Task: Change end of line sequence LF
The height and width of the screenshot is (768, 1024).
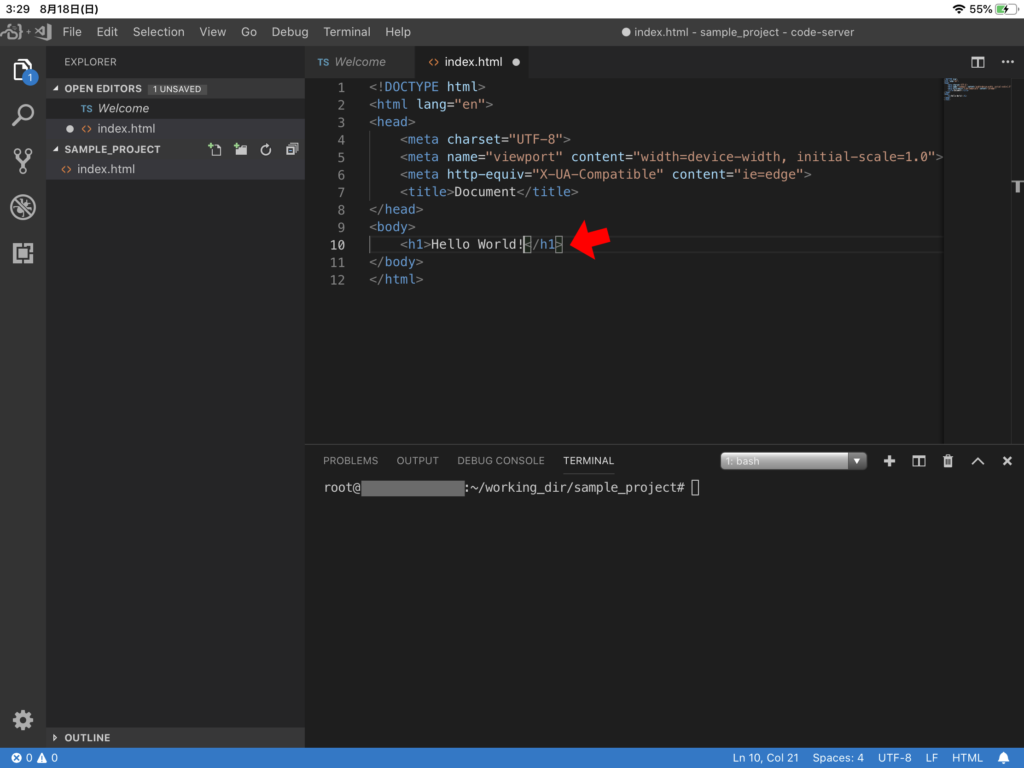Action: 932,758
